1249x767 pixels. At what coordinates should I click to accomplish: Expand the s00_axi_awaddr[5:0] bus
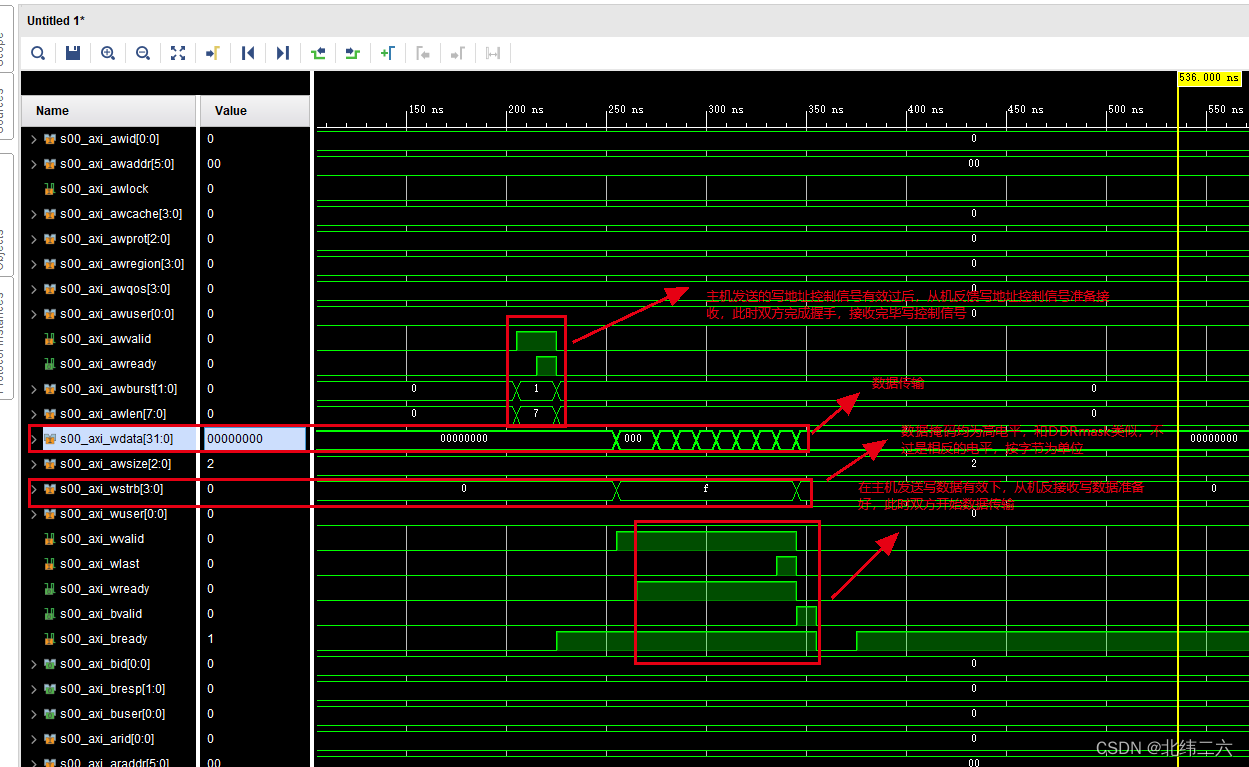click(x=33, y=164)
